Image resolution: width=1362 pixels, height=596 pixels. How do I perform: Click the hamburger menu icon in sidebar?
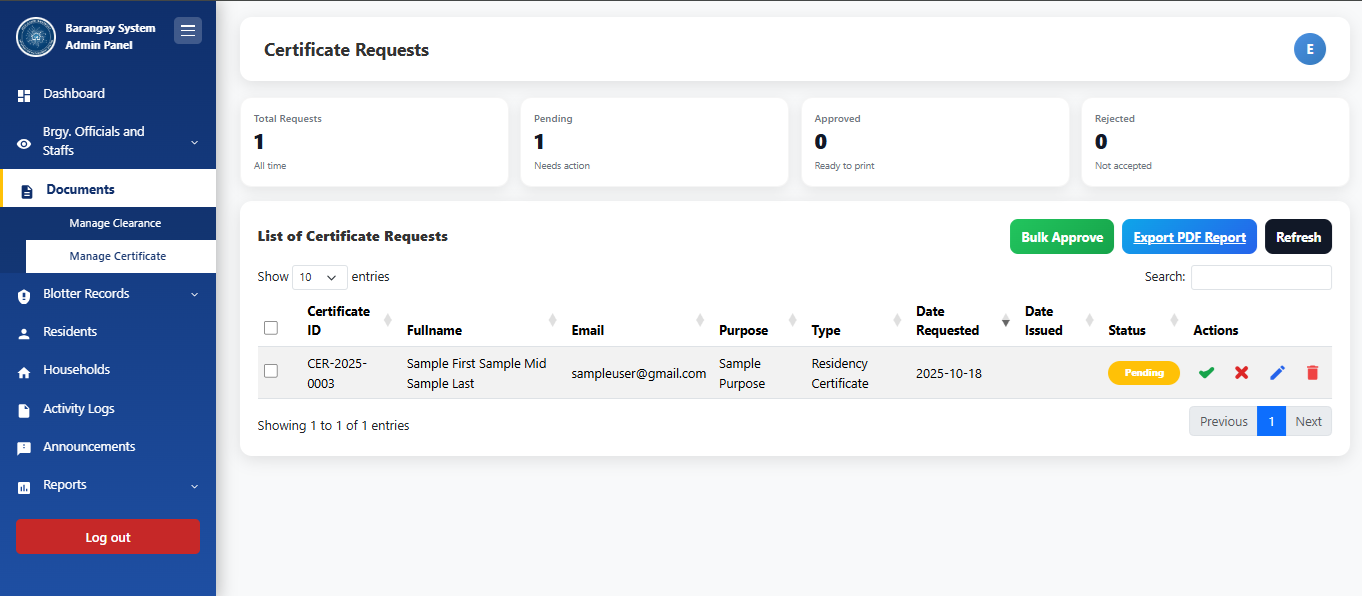point(188,31)
